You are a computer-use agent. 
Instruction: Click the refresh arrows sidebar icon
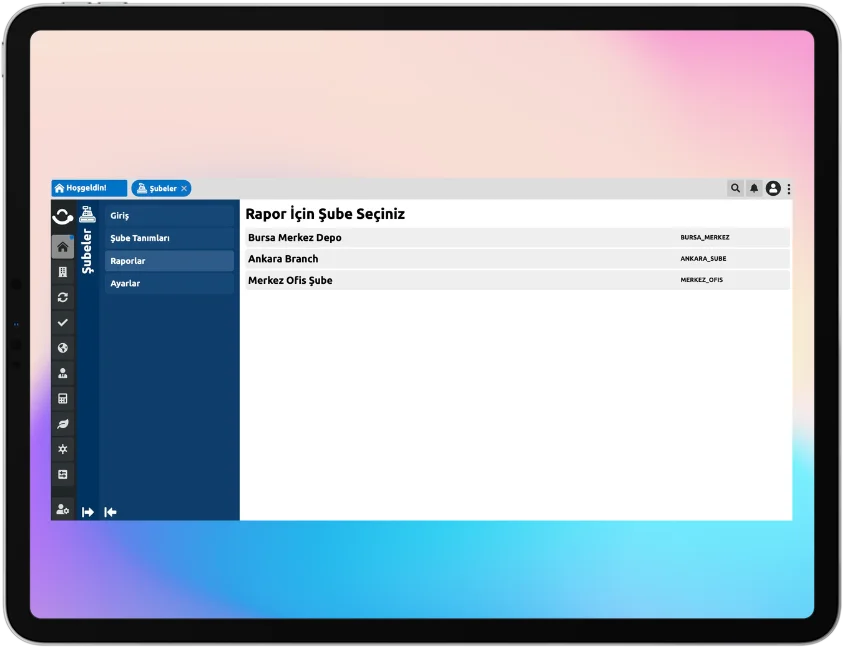coord(63,297)
